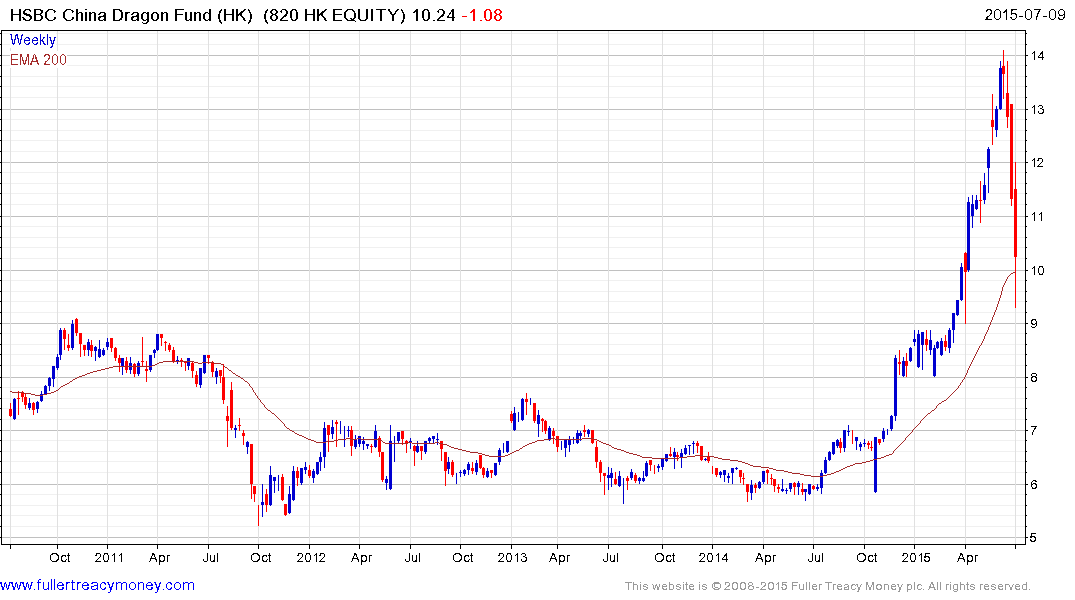This screenshot has height=600, width=1075.
Task: Select the last price value 10.24
Action: tap(433, 15)
